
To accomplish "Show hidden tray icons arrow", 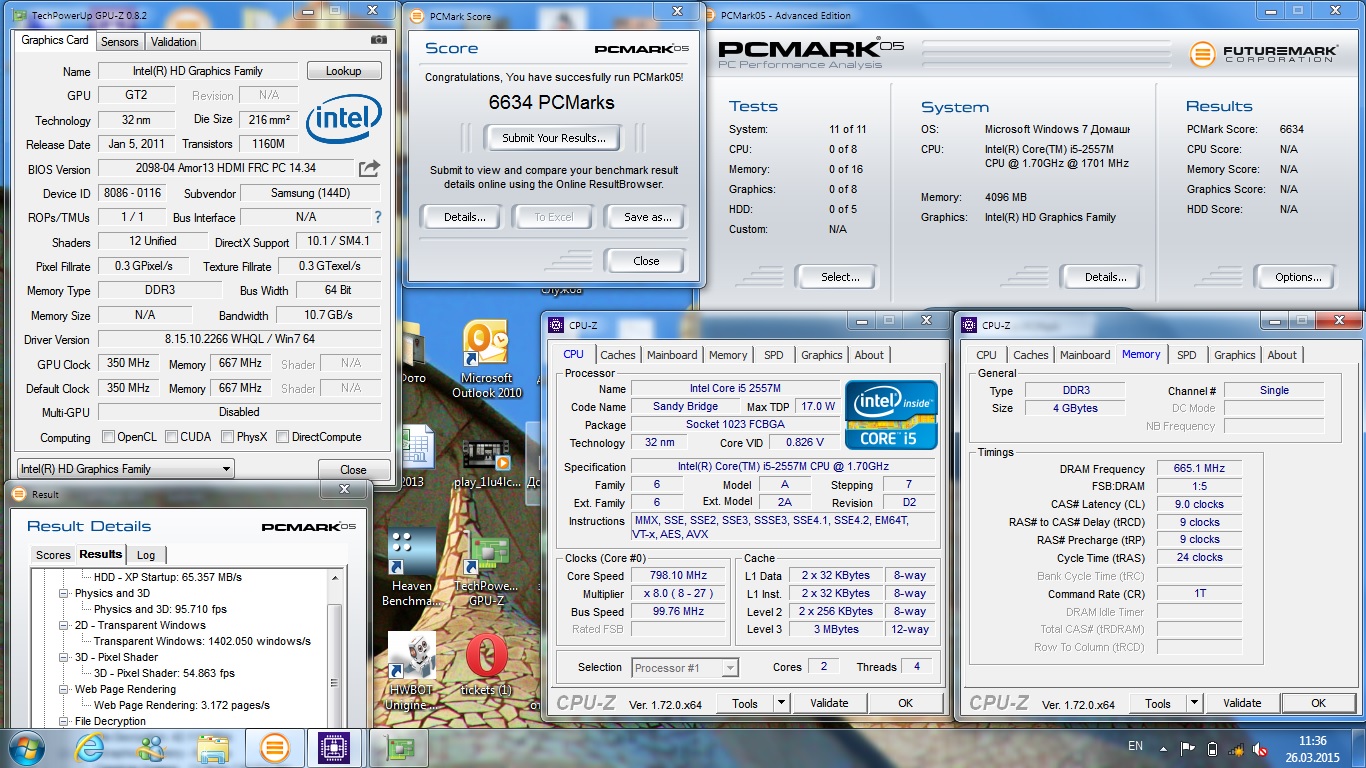I will coord(1163,747).
